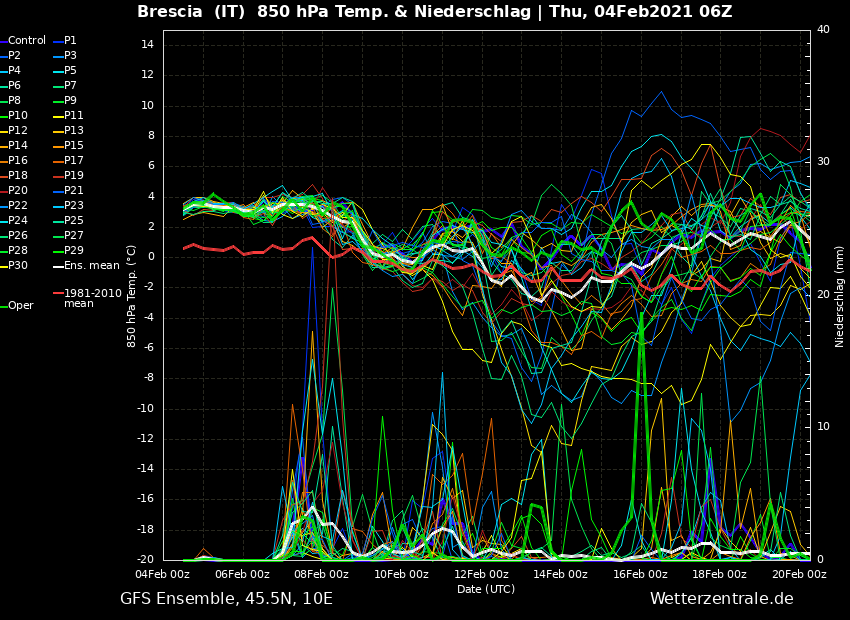
Task: Select the '18Feb 00z' date label
Action: 720,574
